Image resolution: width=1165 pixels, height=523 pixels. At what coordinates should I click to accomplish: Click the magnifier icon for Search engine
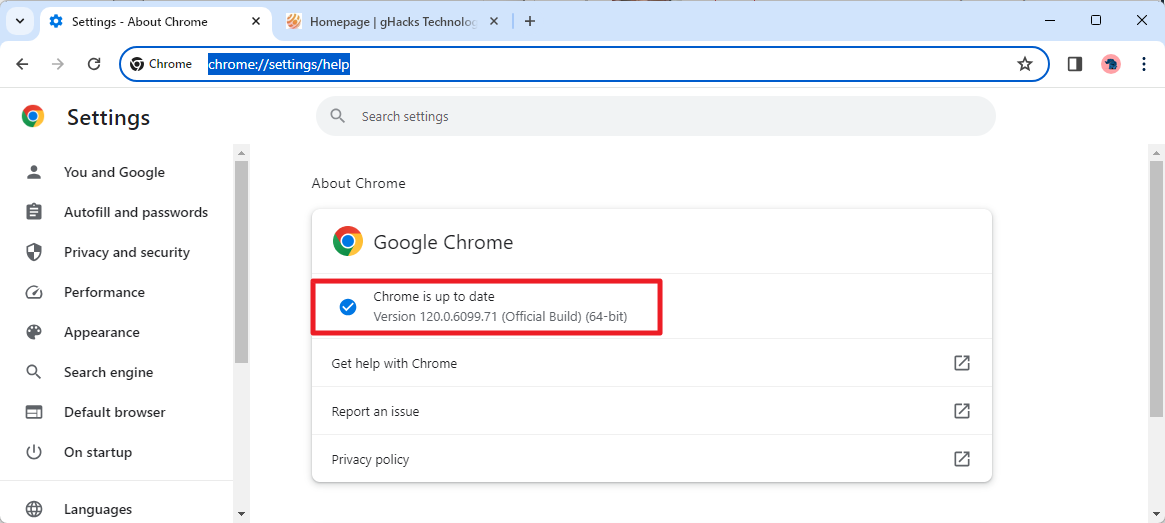point(34,372)
